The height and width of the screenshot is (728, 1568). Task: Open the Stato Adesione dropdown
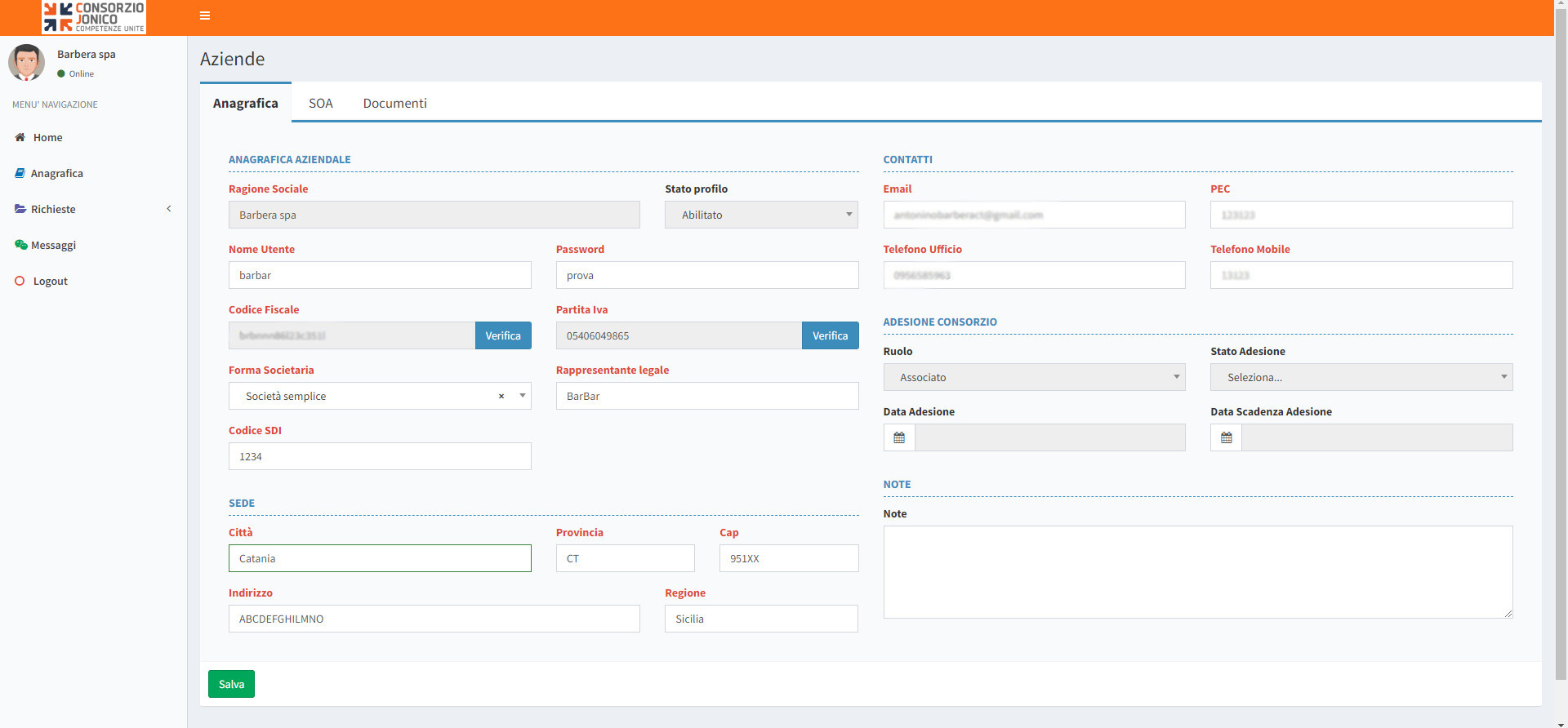(1361, 377)
